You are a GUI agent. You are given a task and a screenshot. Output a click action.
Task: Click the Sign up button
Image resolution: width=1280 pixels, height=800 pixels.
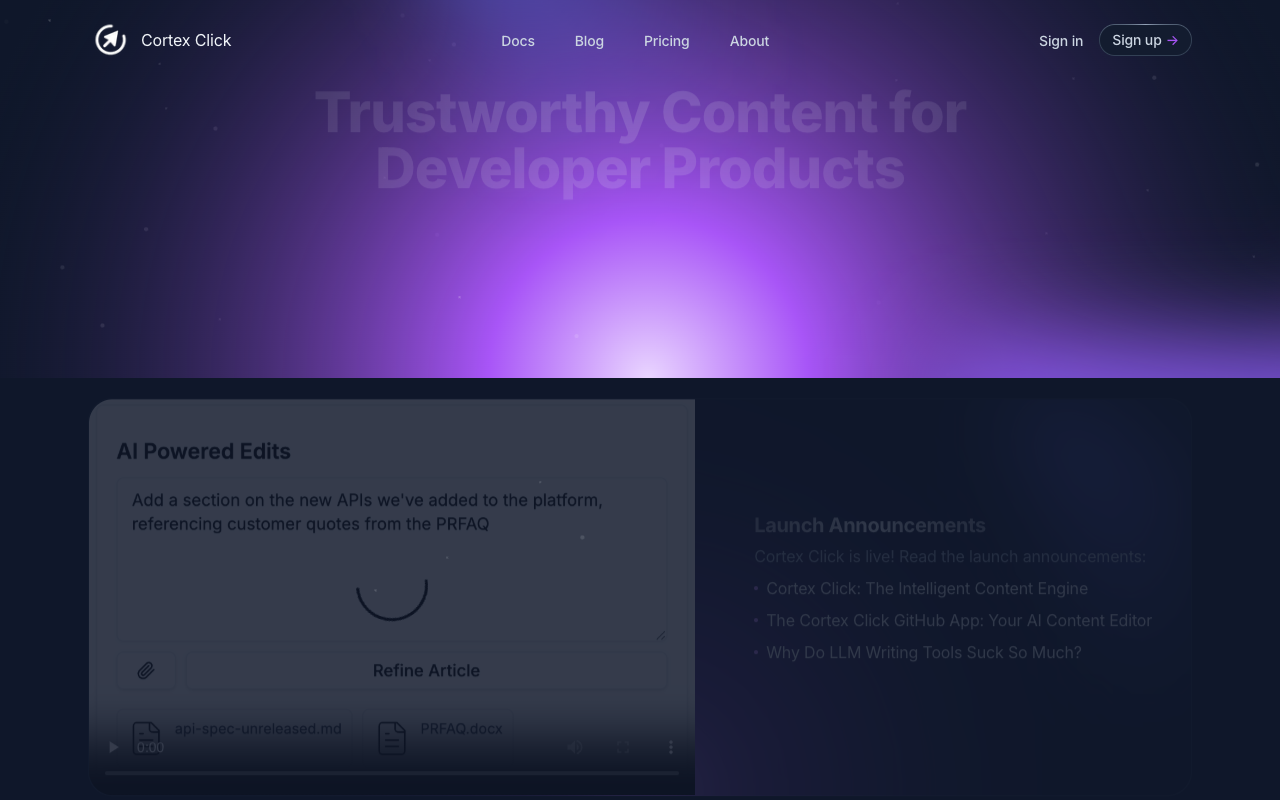click(x=1145, y=40)
